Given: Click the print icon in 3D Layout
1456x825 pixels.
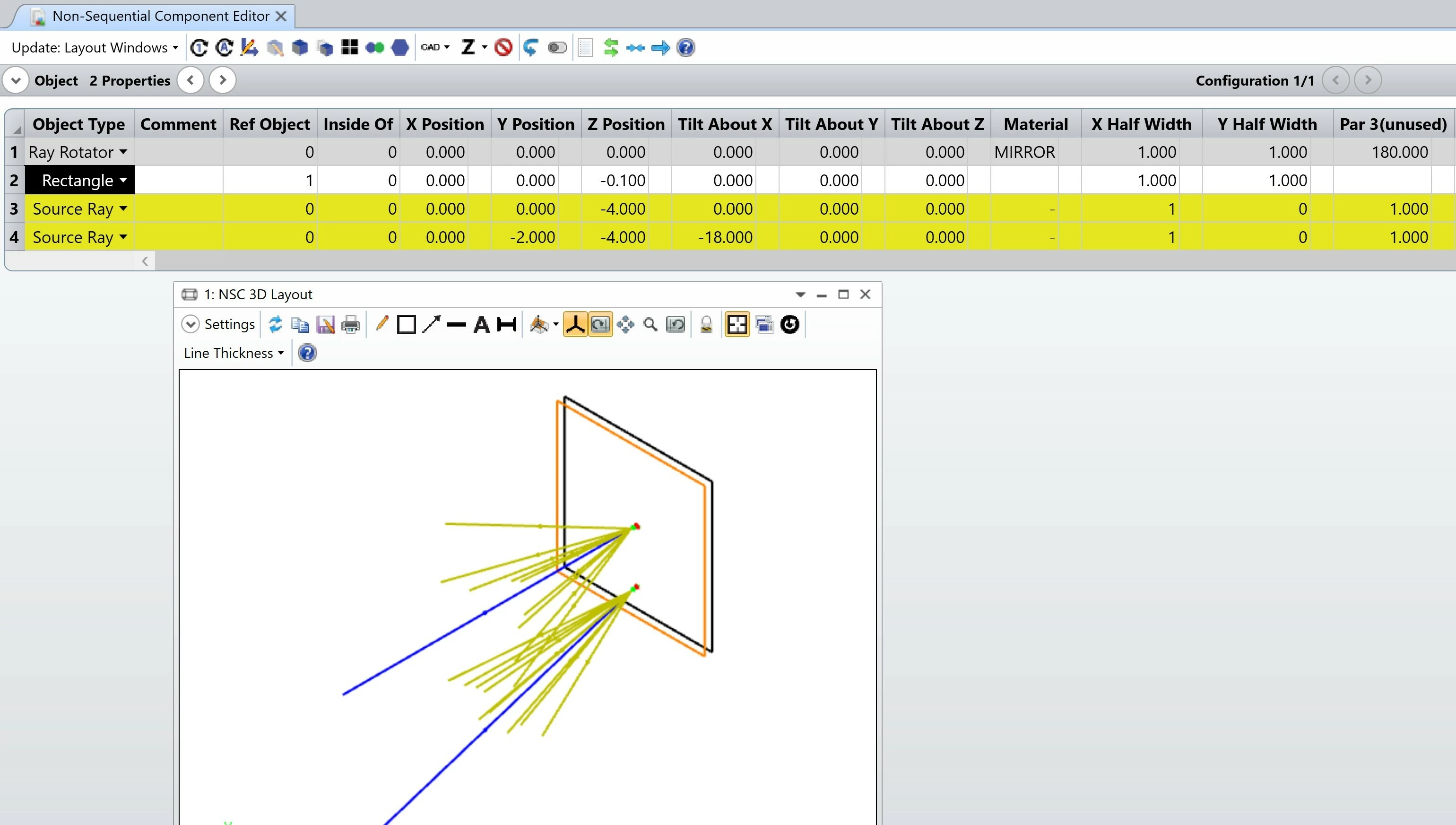Looking at the screenshot, I should [351, 325].
